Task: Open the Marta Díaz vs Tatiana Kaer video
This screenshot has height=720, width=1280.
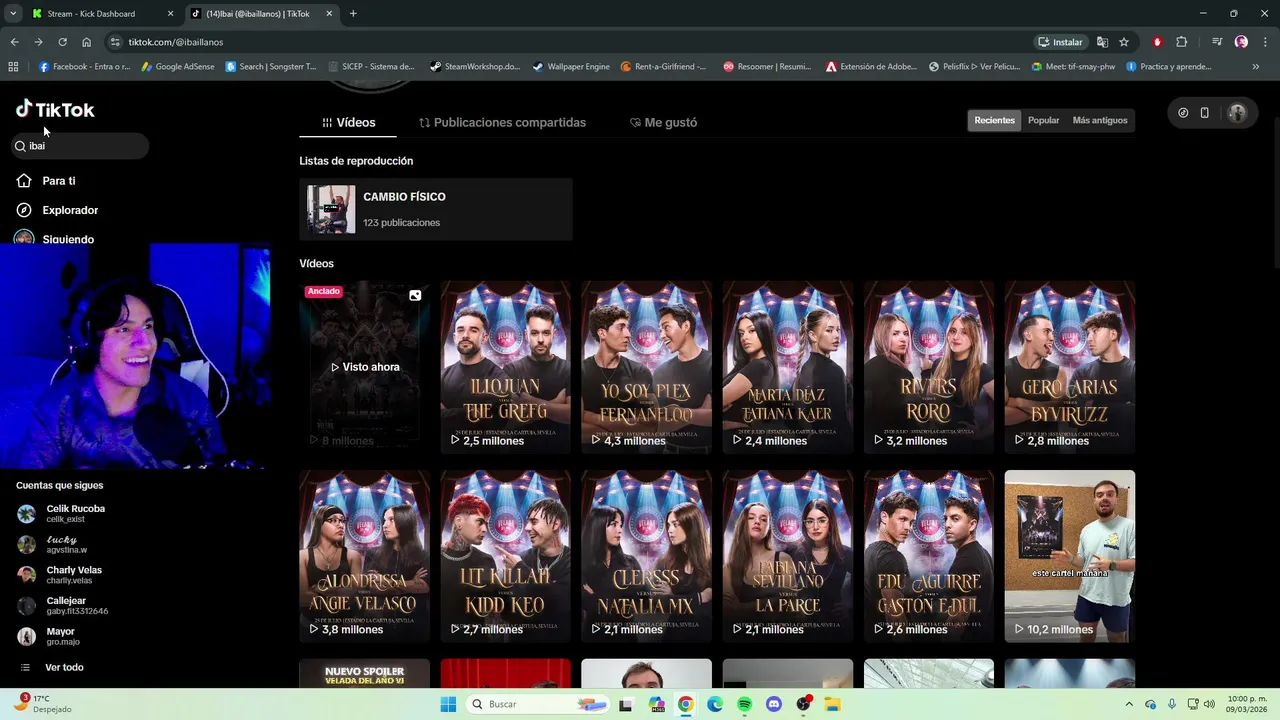Action: point(788,367)
